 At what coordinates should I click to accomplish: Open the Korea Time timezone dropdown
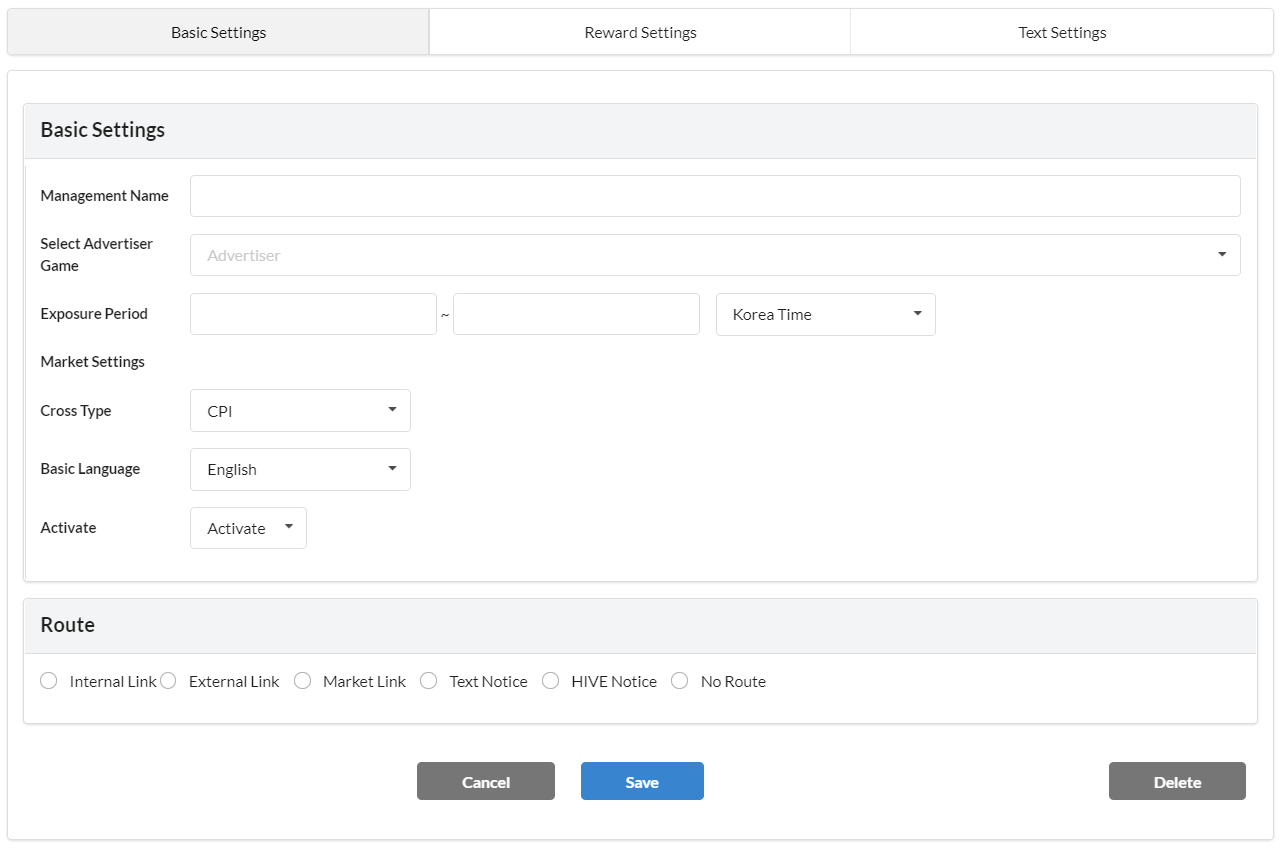[x=826, y=314]
